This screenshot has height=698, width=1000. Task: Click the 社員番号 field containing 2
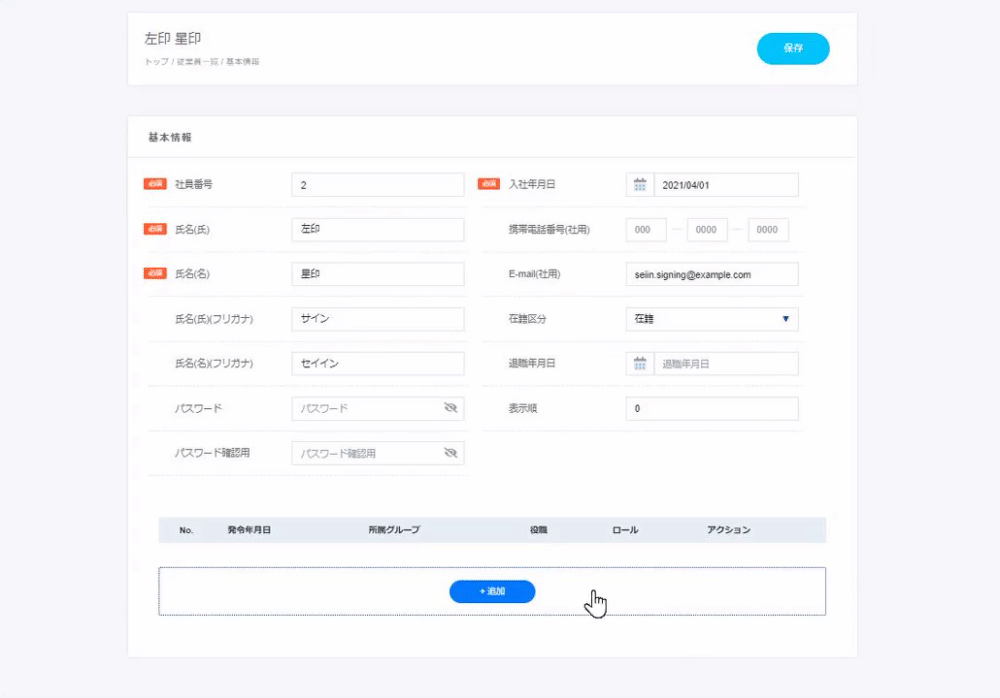click(377, 184)
